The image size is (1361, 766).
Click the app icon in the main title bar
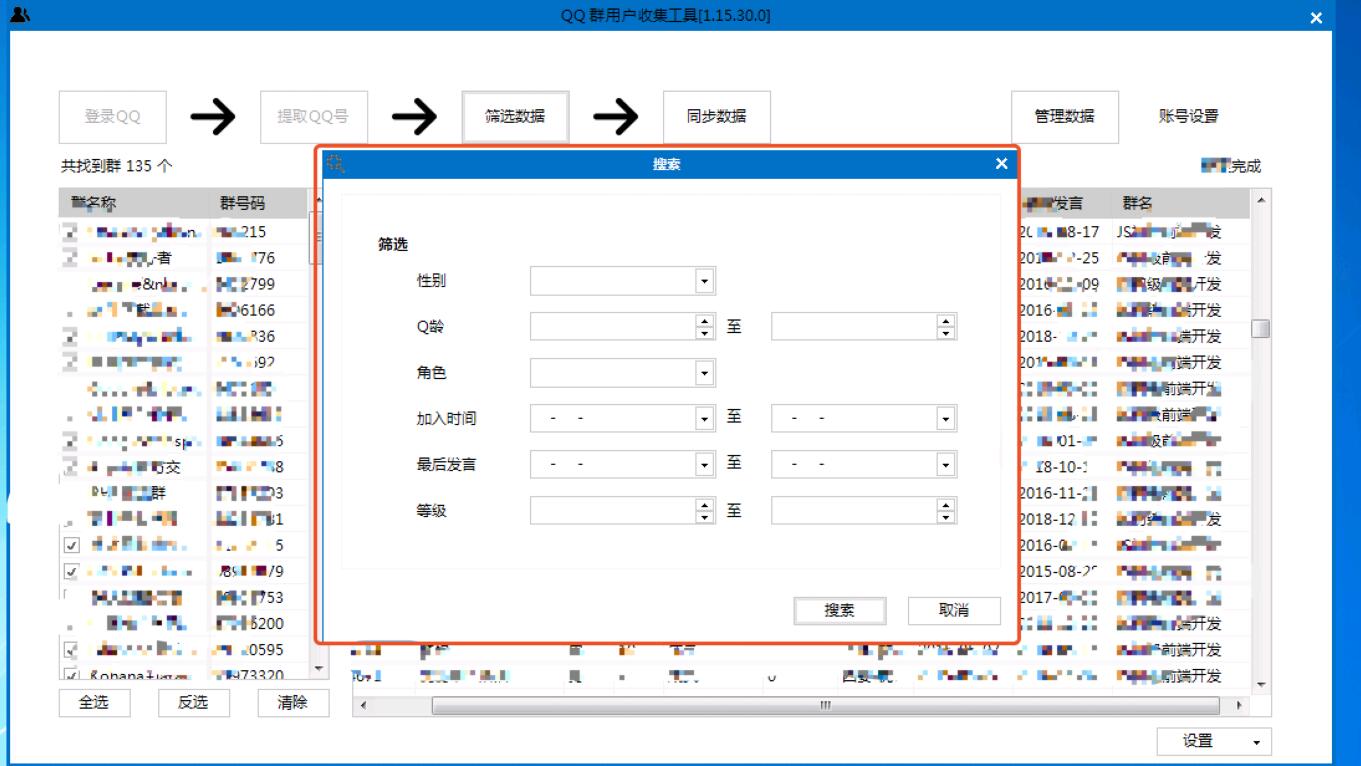pos(19,16)
